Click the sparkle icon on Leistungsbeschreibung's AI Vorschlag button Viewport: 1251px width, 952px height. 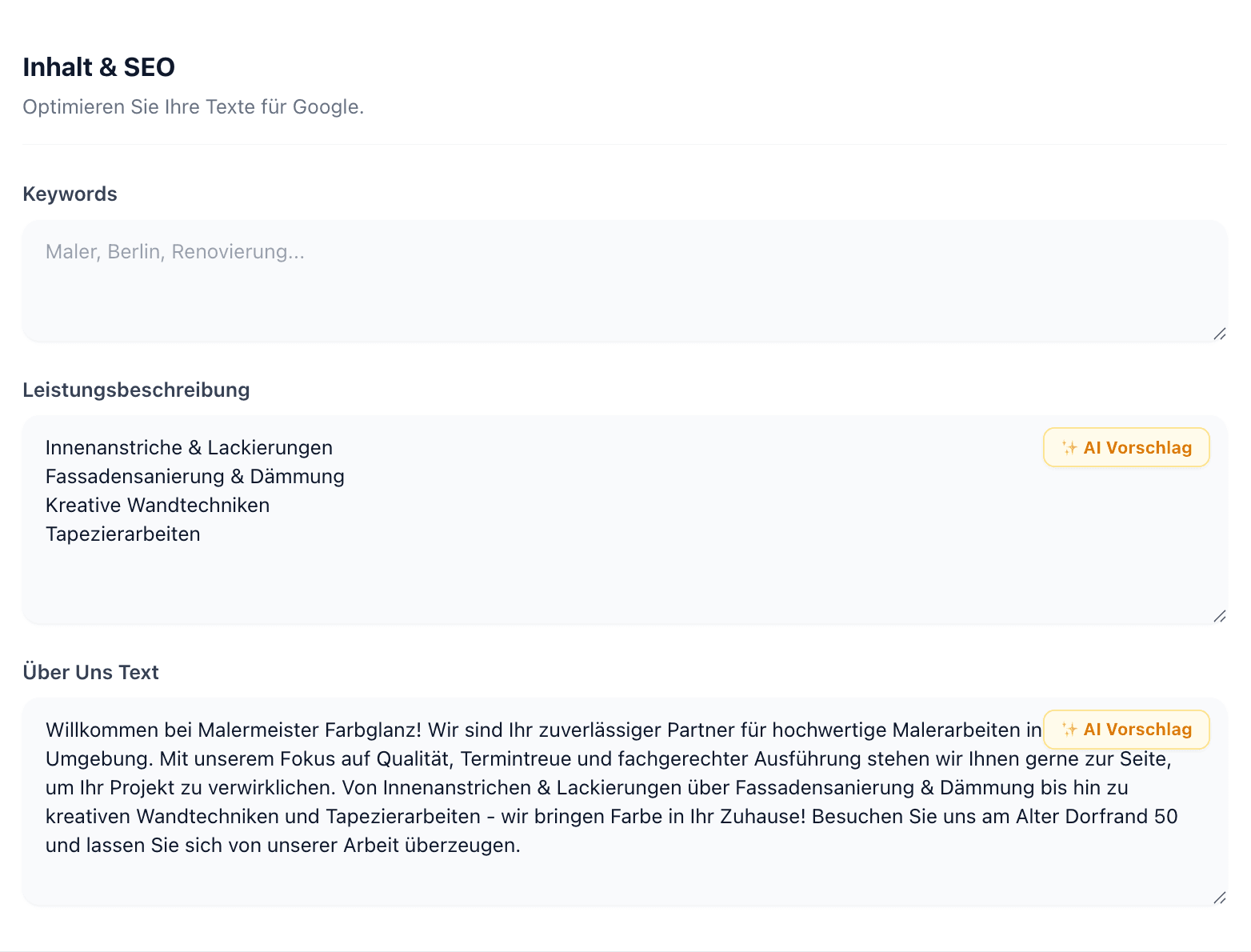pos(1068,448)
